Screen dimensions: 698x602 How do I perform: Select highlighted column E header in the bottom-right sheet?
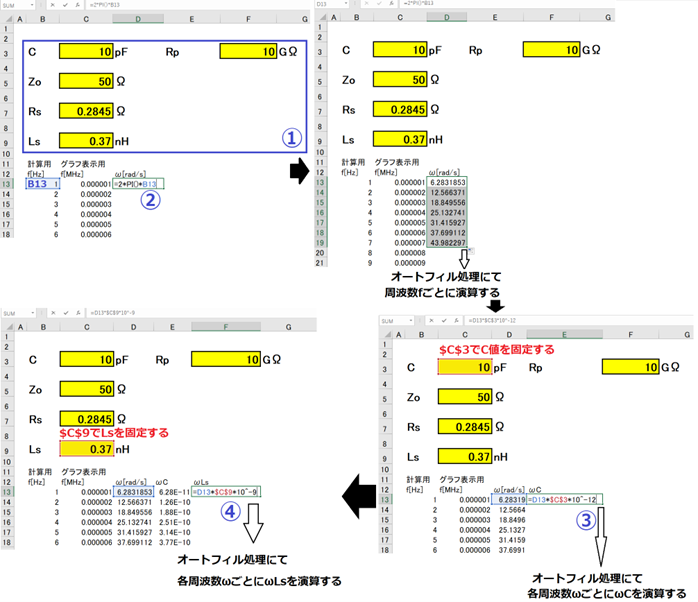[564, 335]
